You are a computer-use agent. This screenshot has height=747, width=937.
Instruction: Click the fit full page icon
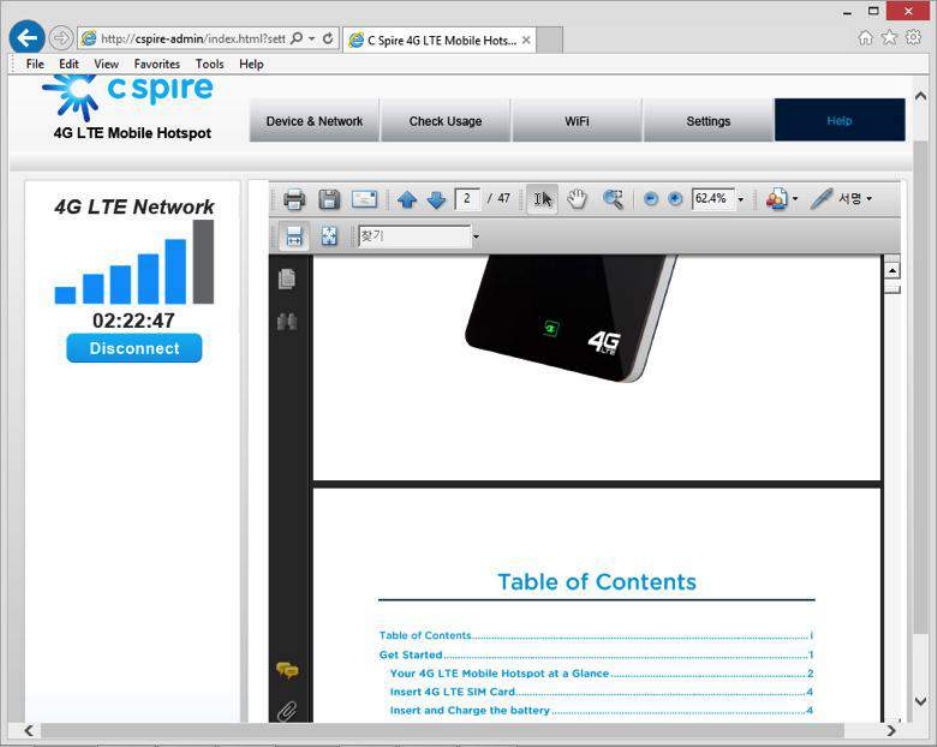click(x=329, y=236)
